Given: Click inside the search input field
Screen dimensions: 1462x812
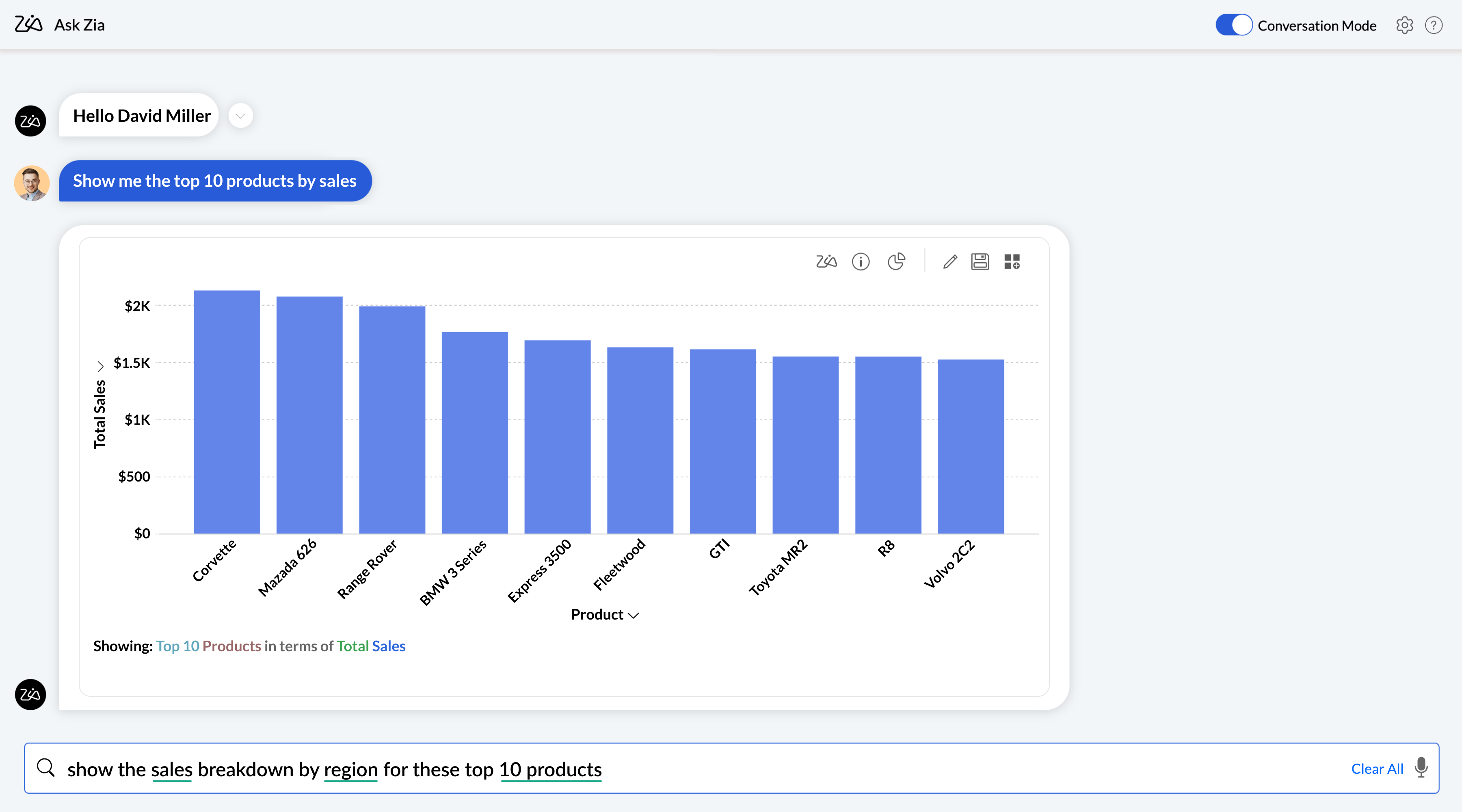Looking at the screenshot, I should pos(731,768).
